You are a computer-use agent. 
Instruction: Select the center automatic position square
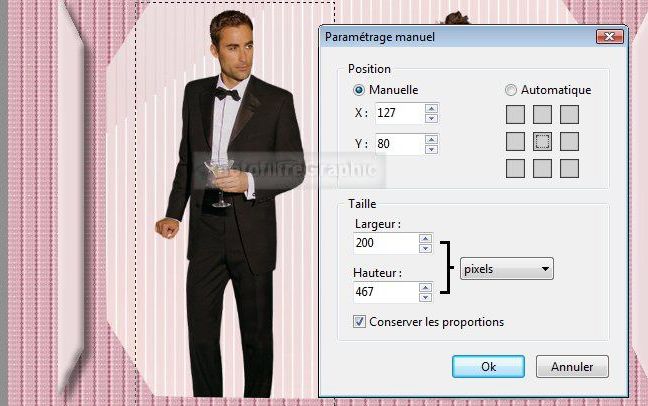point(542,141)
